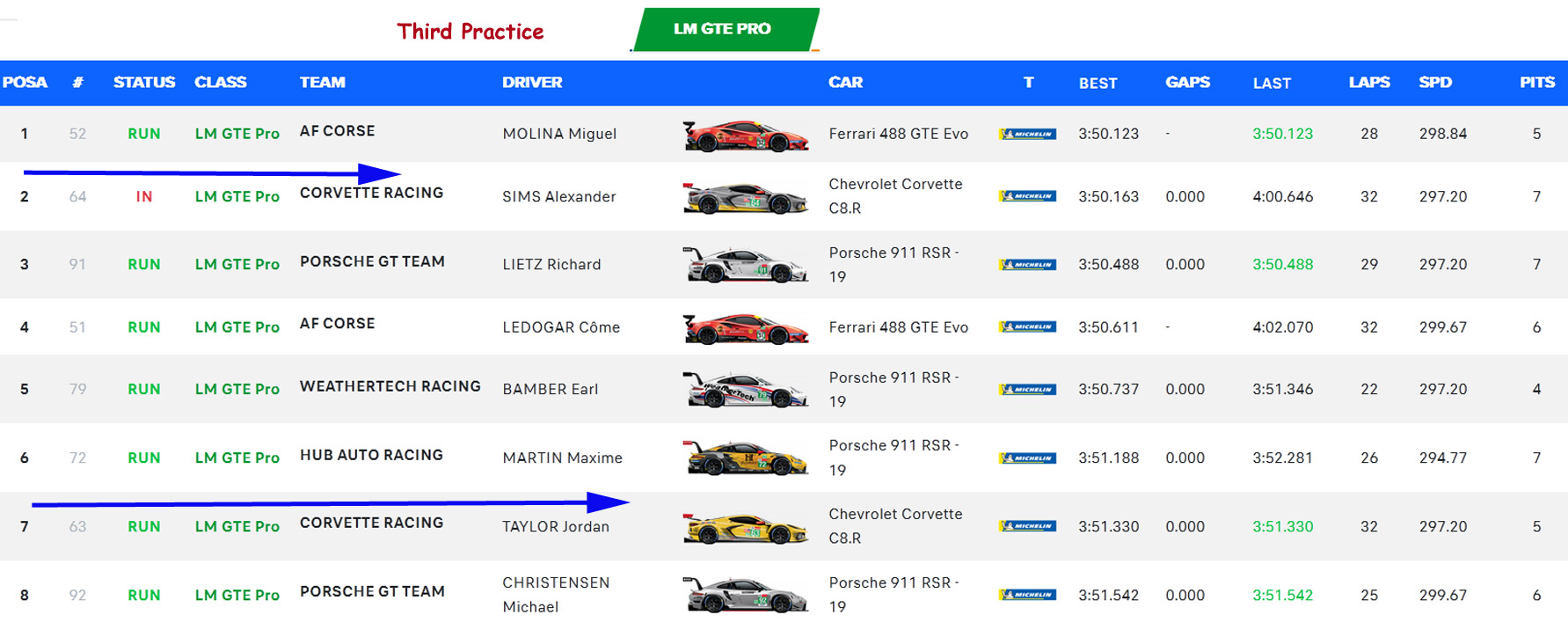
Task: Click the Michelin logo in Christensen's row
Action: [1027, 595]
